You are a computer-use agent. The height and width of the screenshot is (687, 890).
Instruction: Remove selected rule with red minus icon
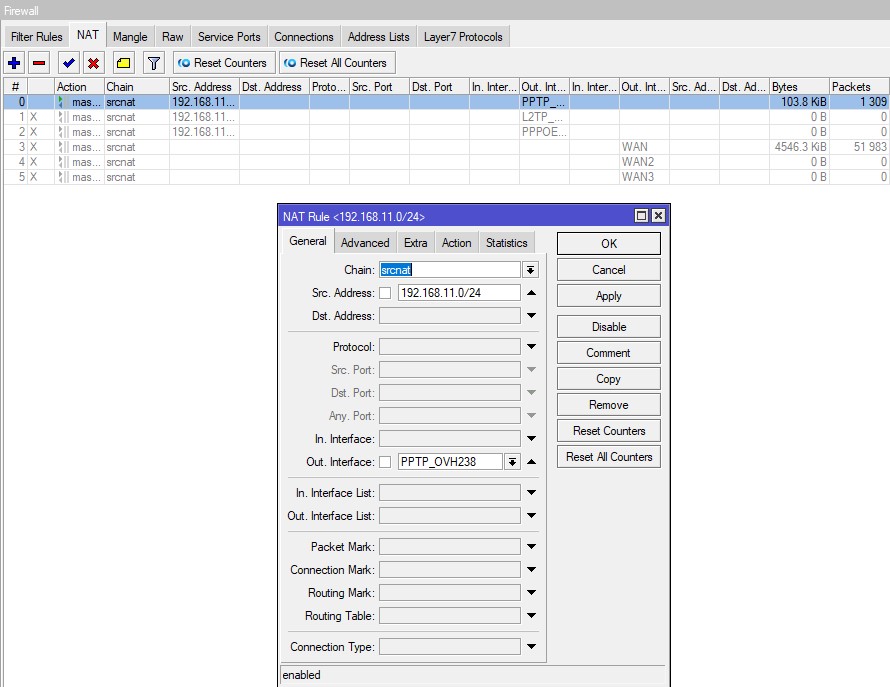pos(39,63)
